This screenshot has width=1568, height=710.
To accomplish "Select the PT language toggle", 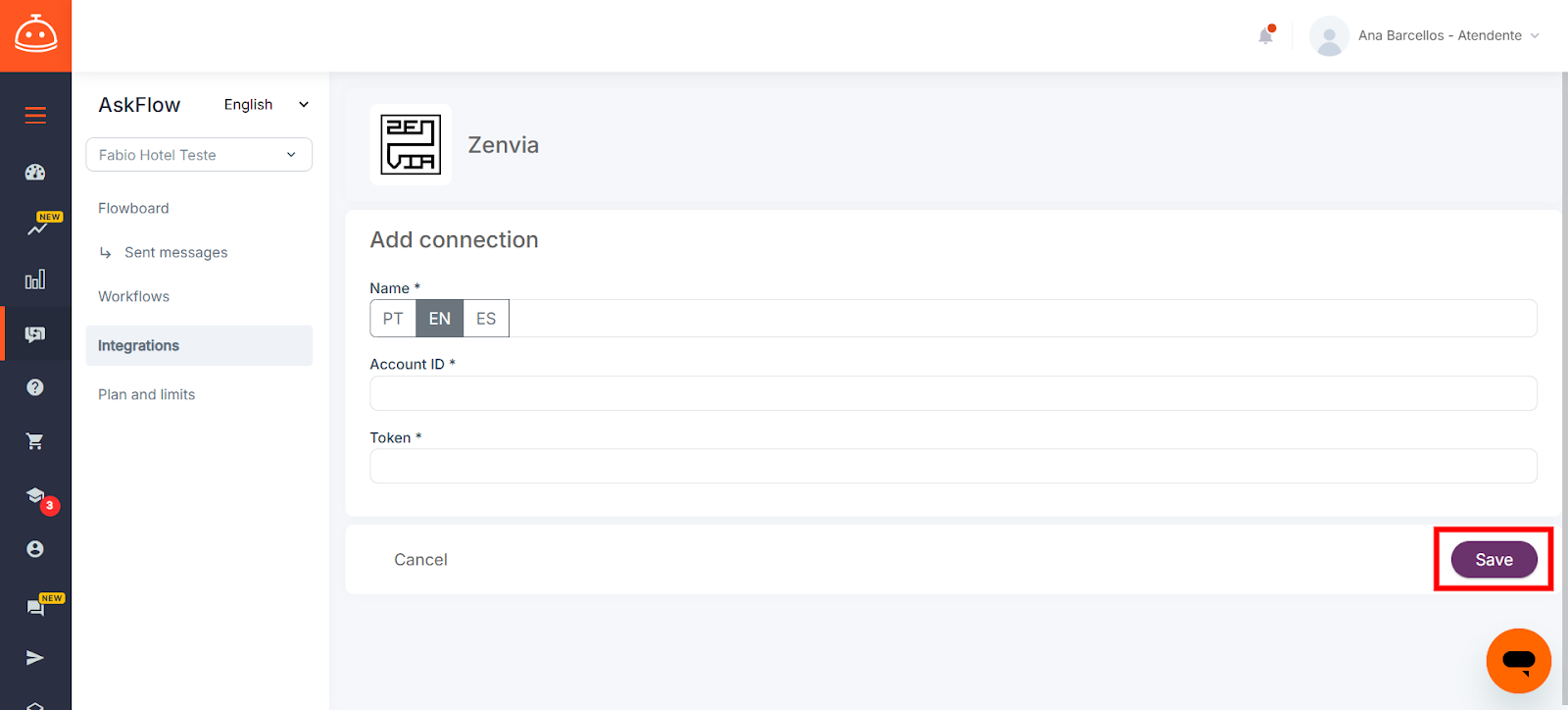I will click(393, 319).
